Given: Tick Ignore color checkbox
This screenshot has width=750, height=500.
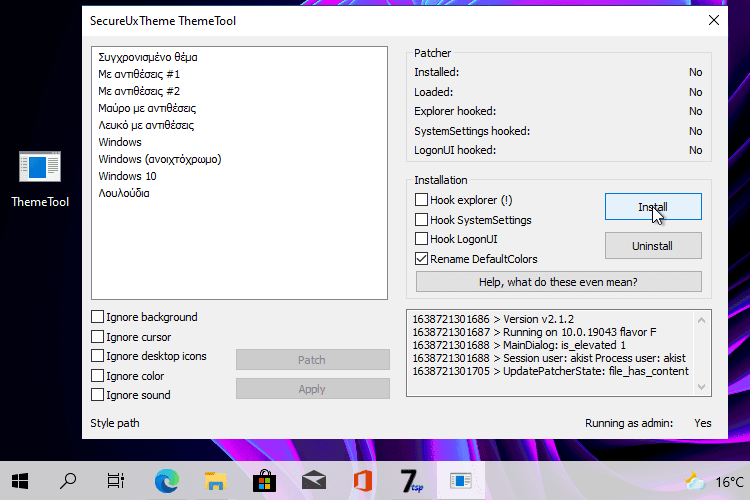Looking at the screenshot, I should tap(98, 376).
